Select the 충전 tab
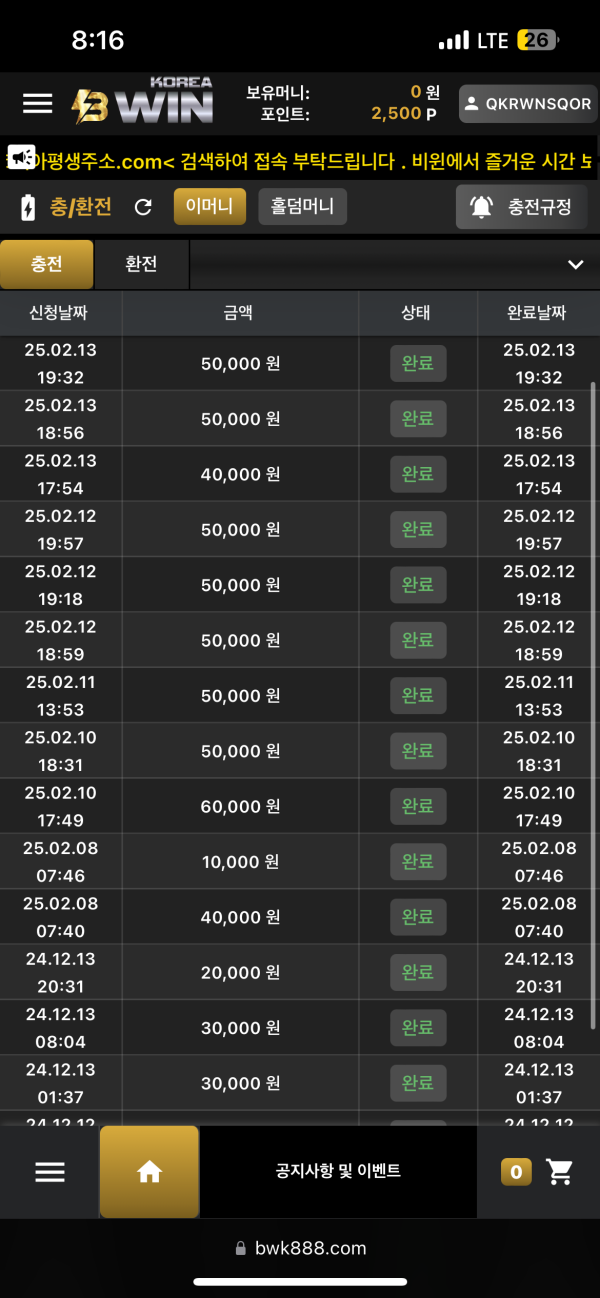 pos(47,264)
